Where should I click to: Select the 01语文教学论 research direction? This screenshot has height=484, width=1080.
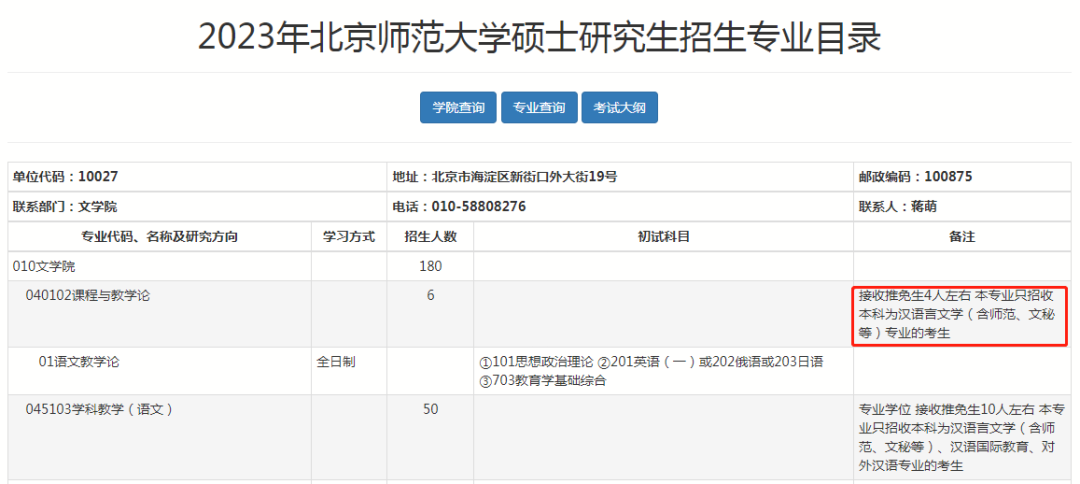coord(79,361)
